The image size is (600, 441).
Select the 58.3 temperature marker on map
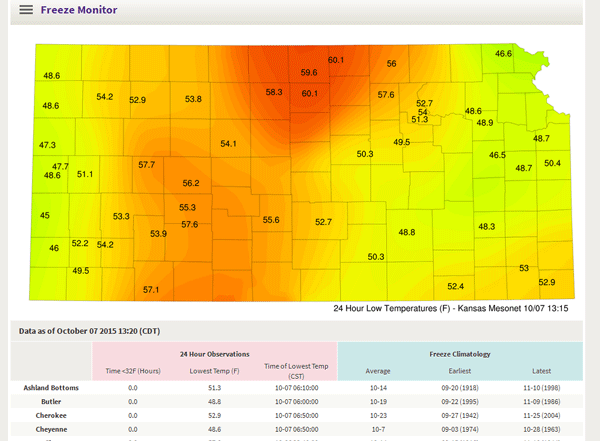273,92
